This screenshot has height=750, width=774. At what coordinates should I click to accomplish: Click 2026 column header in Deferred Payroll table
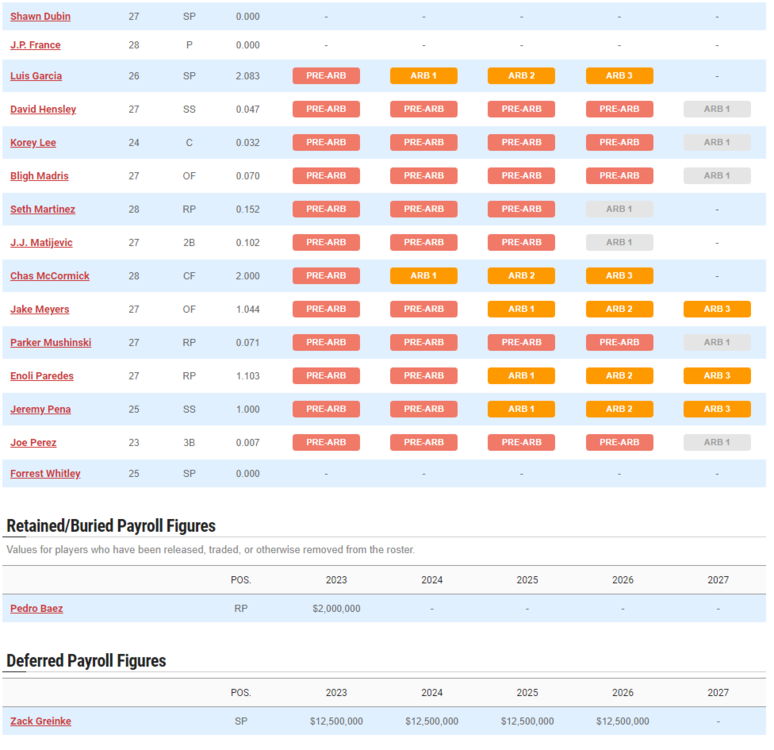point(622,692)
